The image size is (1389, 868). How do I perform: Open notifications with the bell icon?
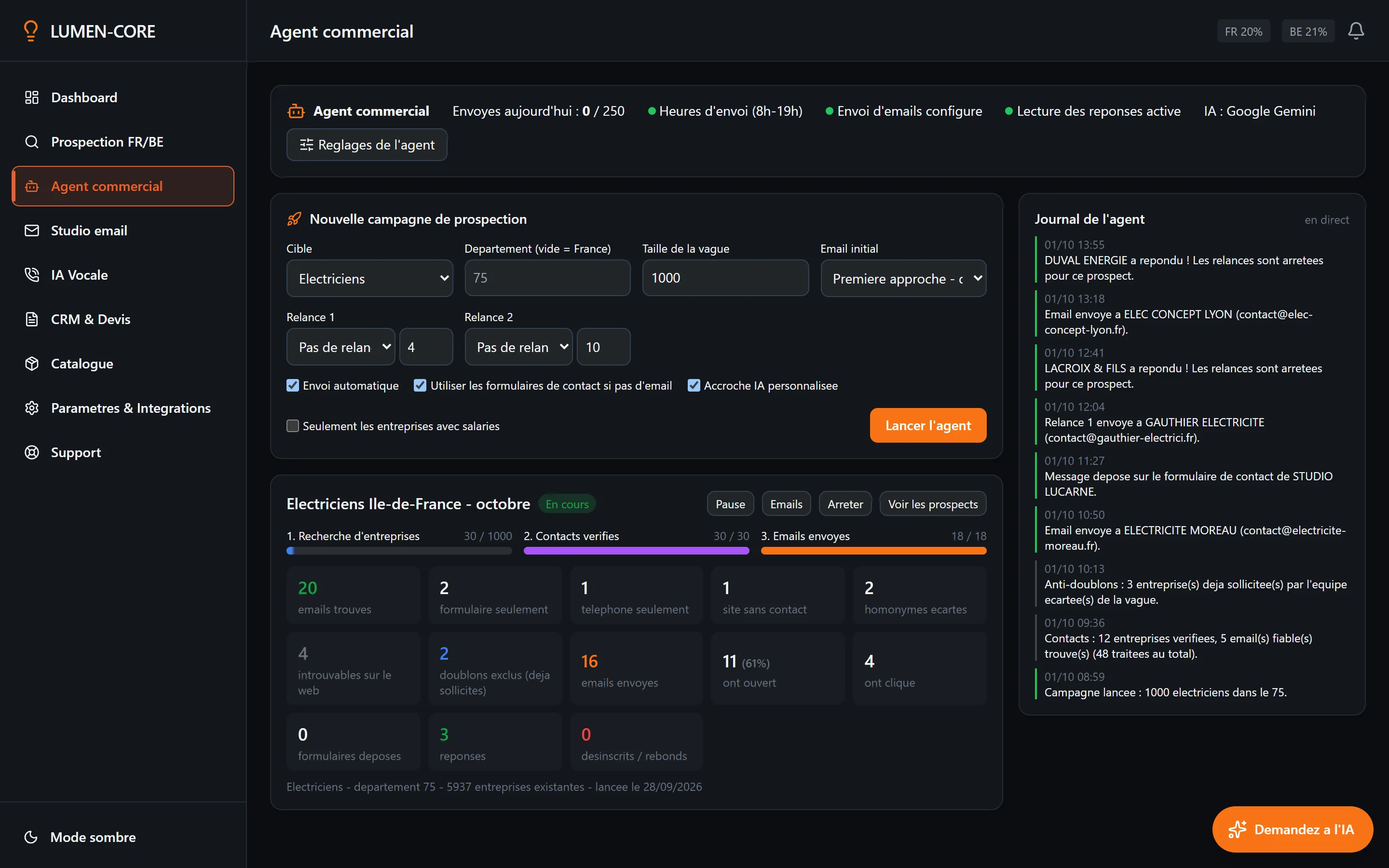[1356, 31]
